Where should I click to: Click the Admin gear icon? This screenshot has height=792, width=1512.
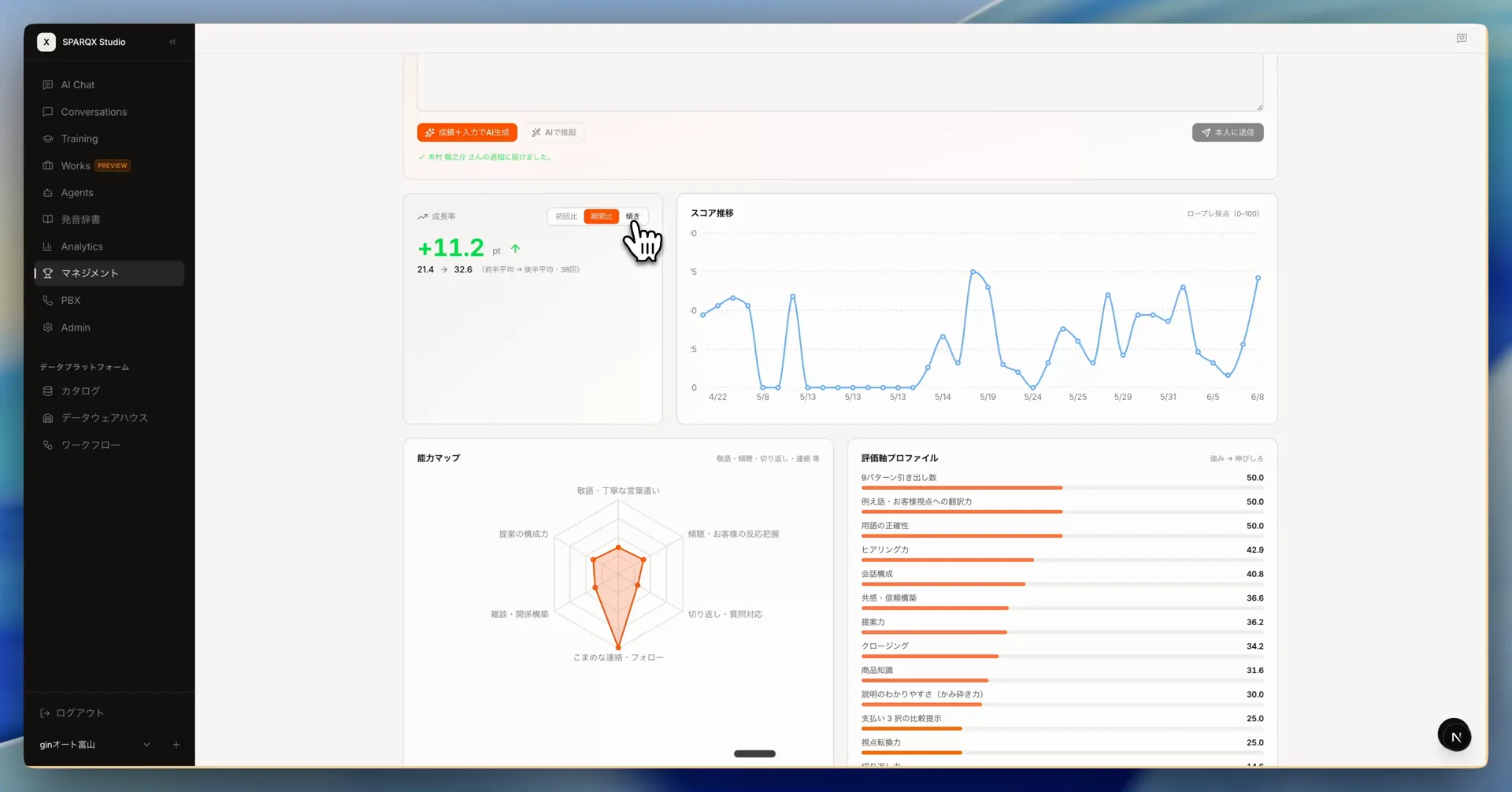[x=48, y=328]
